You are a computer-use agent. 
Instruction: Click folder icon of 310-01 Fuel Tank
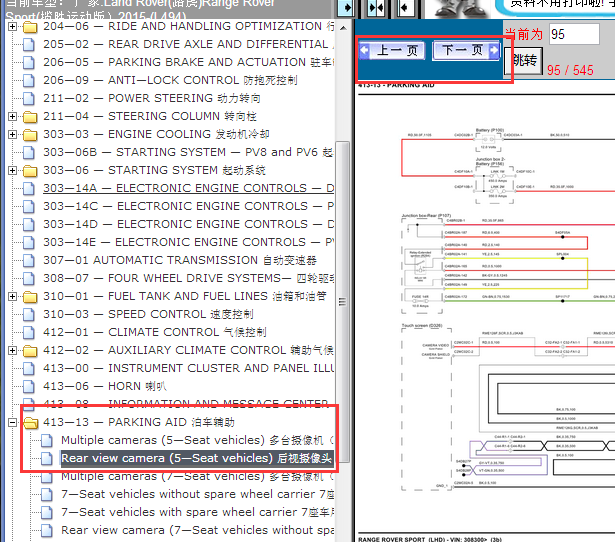pyautogui.click(x=30, y=297)
